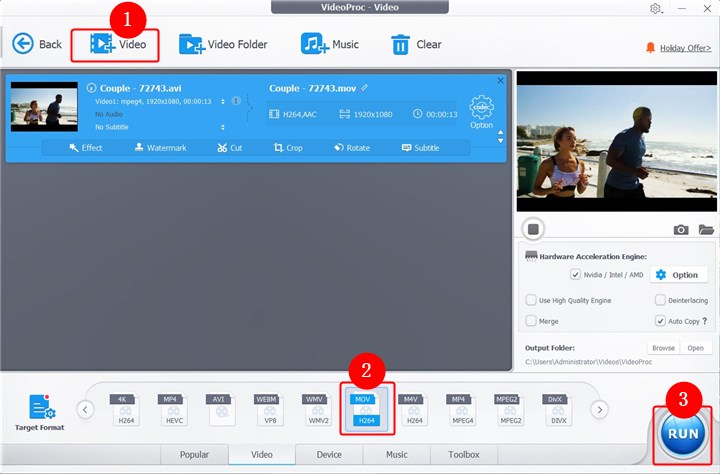
Task: Select the AVI format
Action: coord(222,409)
